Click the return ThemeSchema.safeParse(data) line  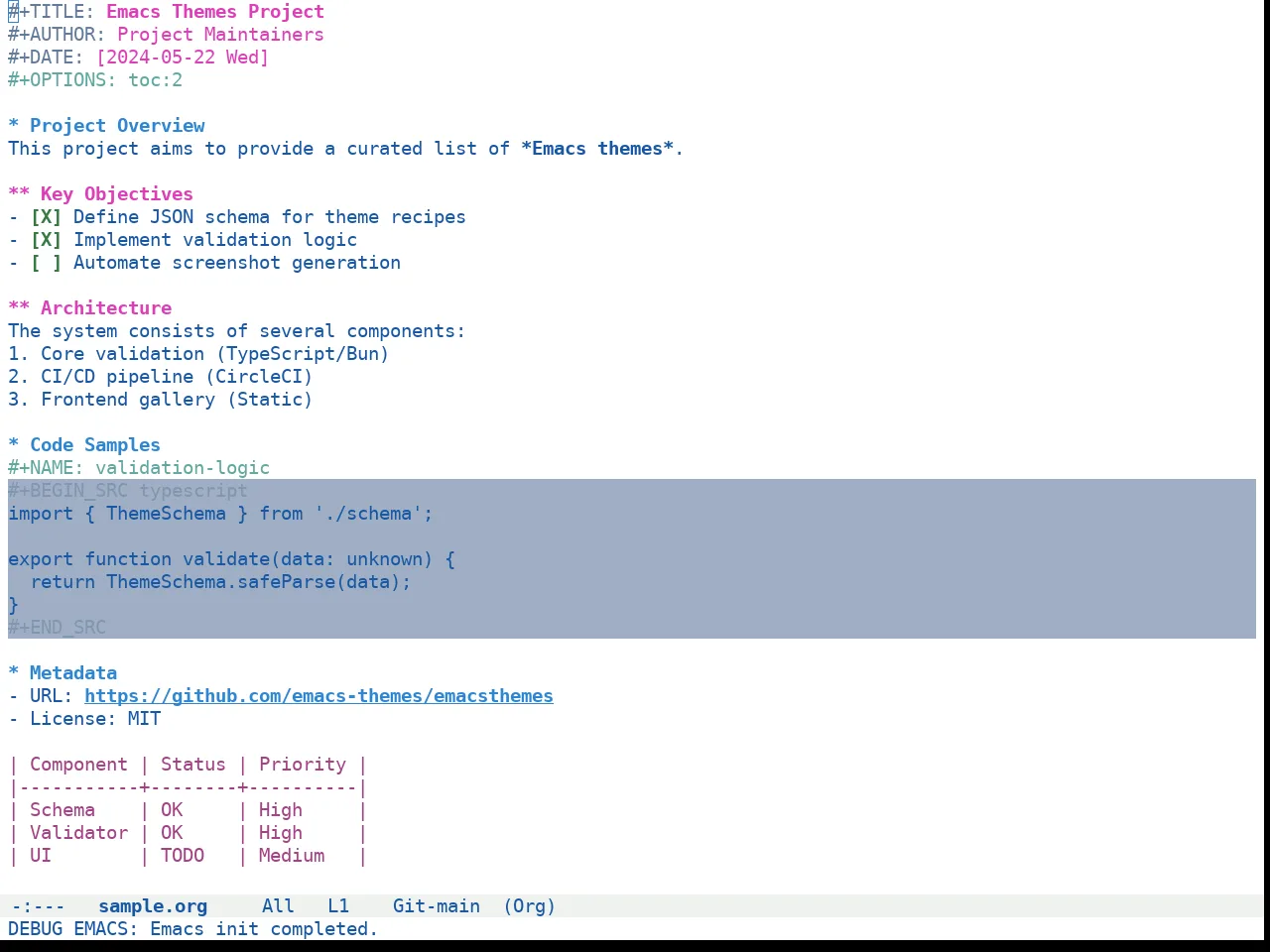[x=220, y=582]
